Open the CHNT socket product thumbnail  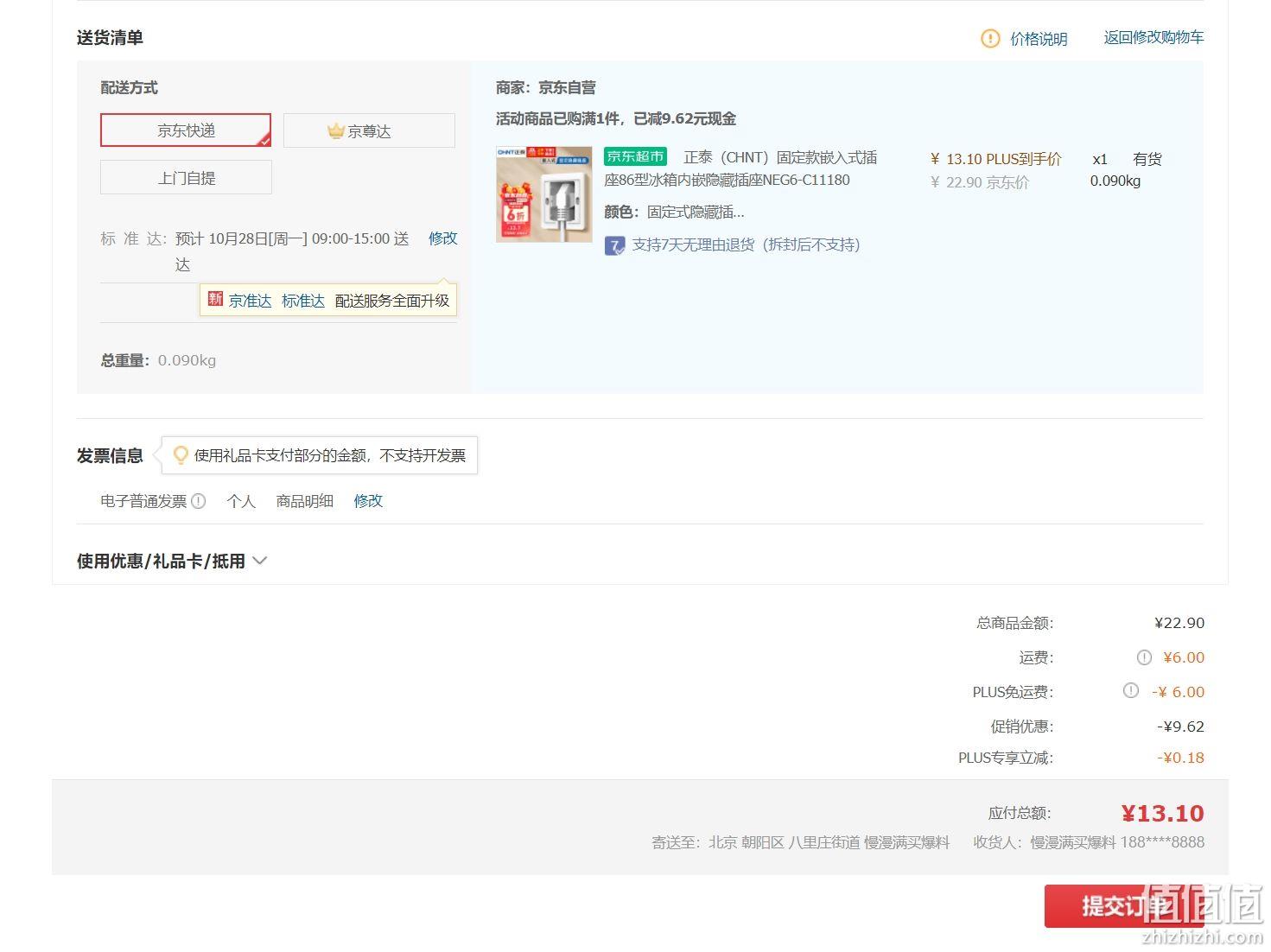pyautogui.click(x=544, y=194)
